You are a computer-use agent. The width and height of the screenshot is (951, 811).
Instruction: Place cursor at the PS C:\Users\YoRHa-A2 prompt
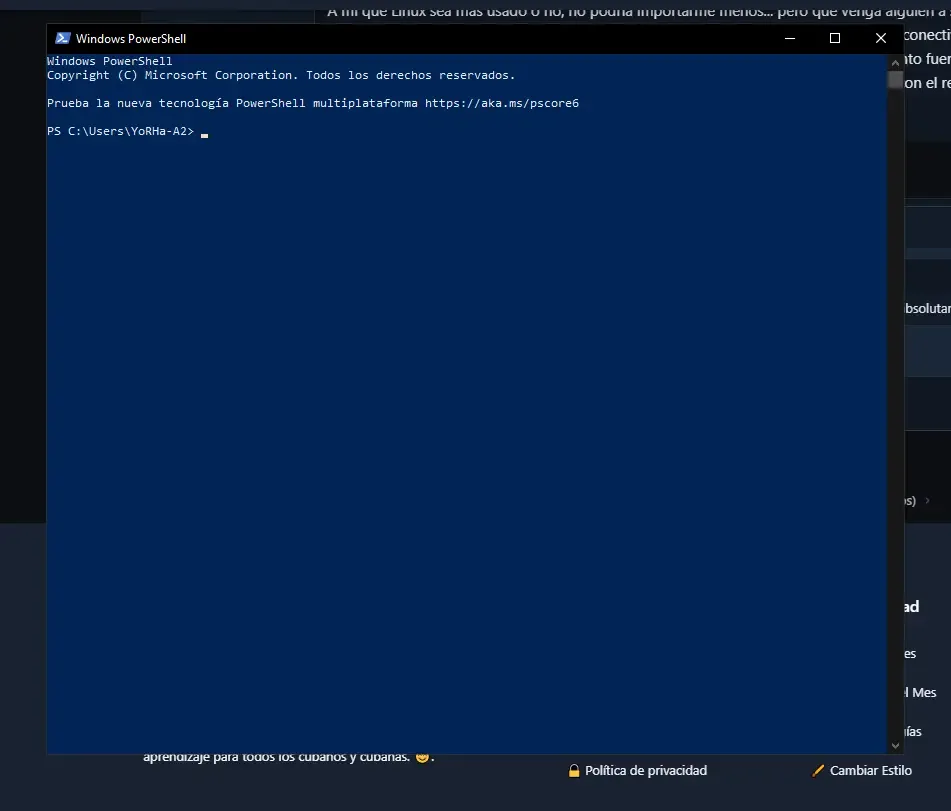point(204,132)
